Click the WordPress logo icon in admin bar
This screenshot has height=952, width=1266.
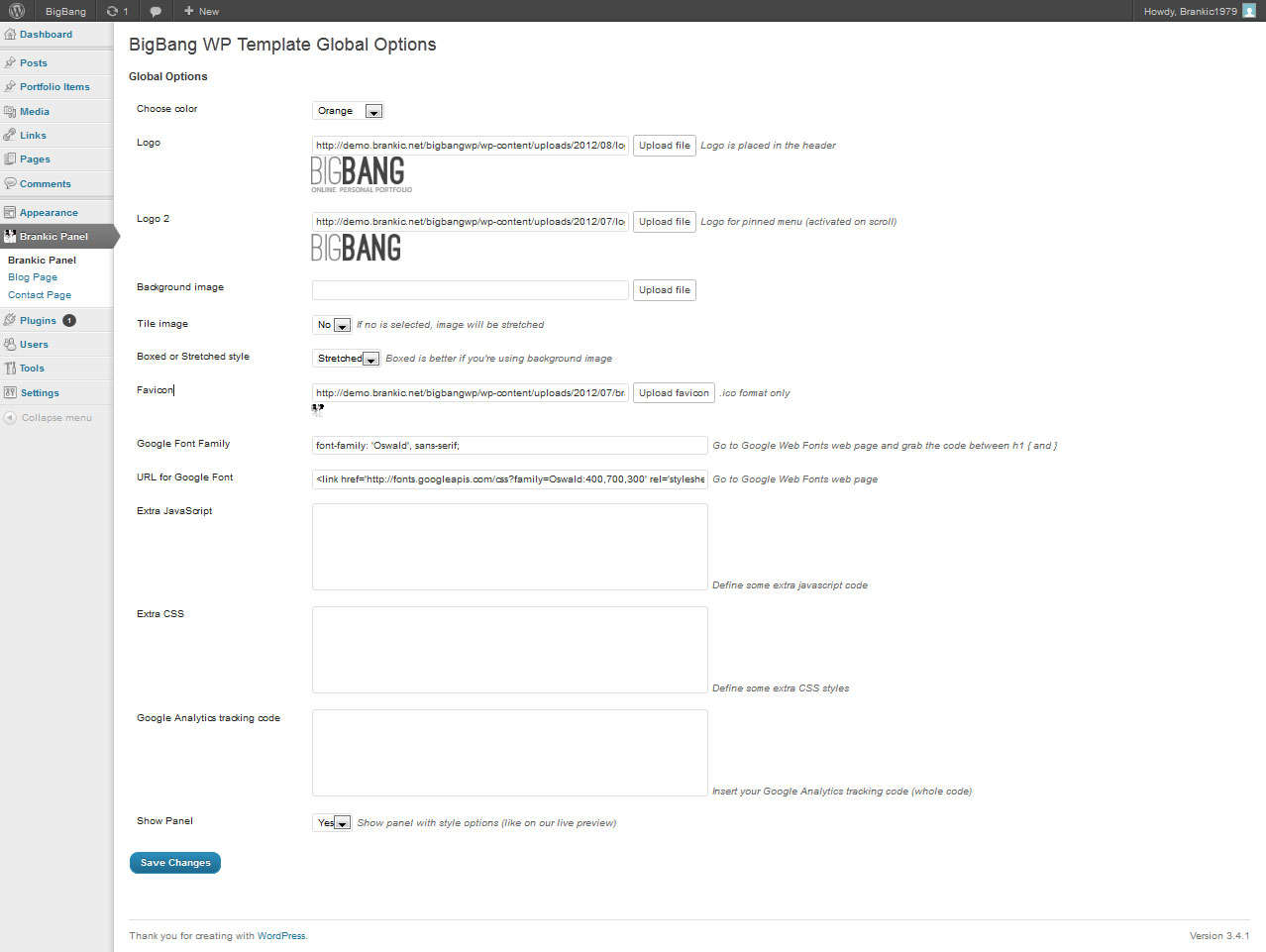pos(17,11)
